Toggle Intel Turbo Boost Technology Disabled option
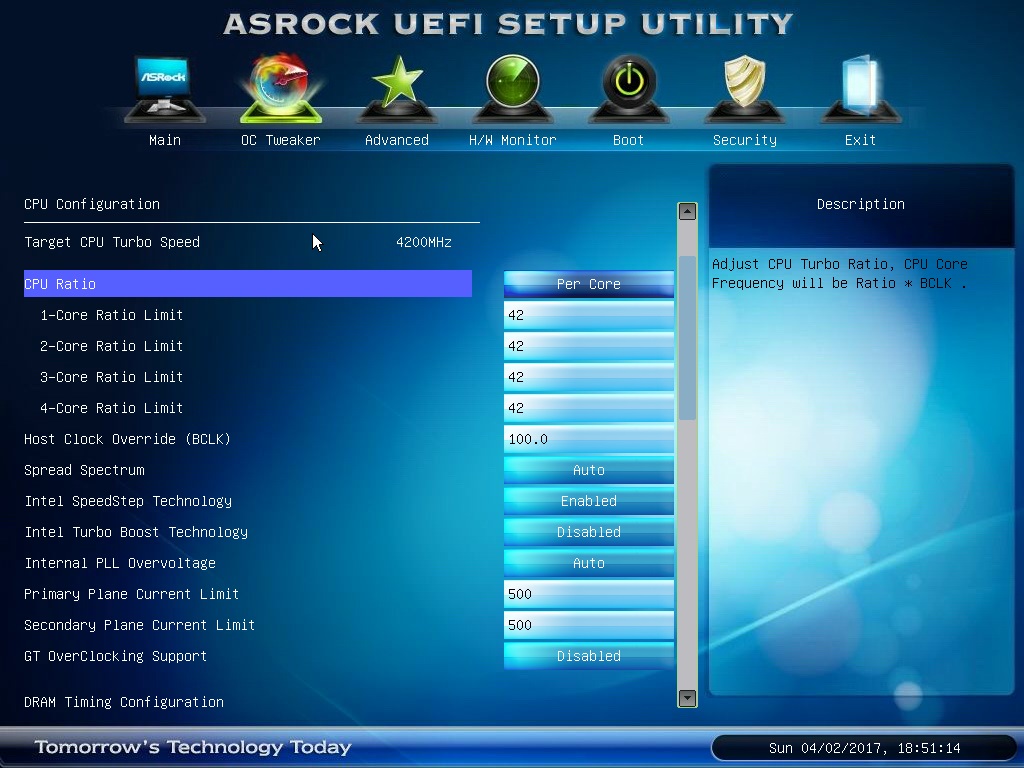Screen dimensions: 1024x768 click(x=588, y=532)
